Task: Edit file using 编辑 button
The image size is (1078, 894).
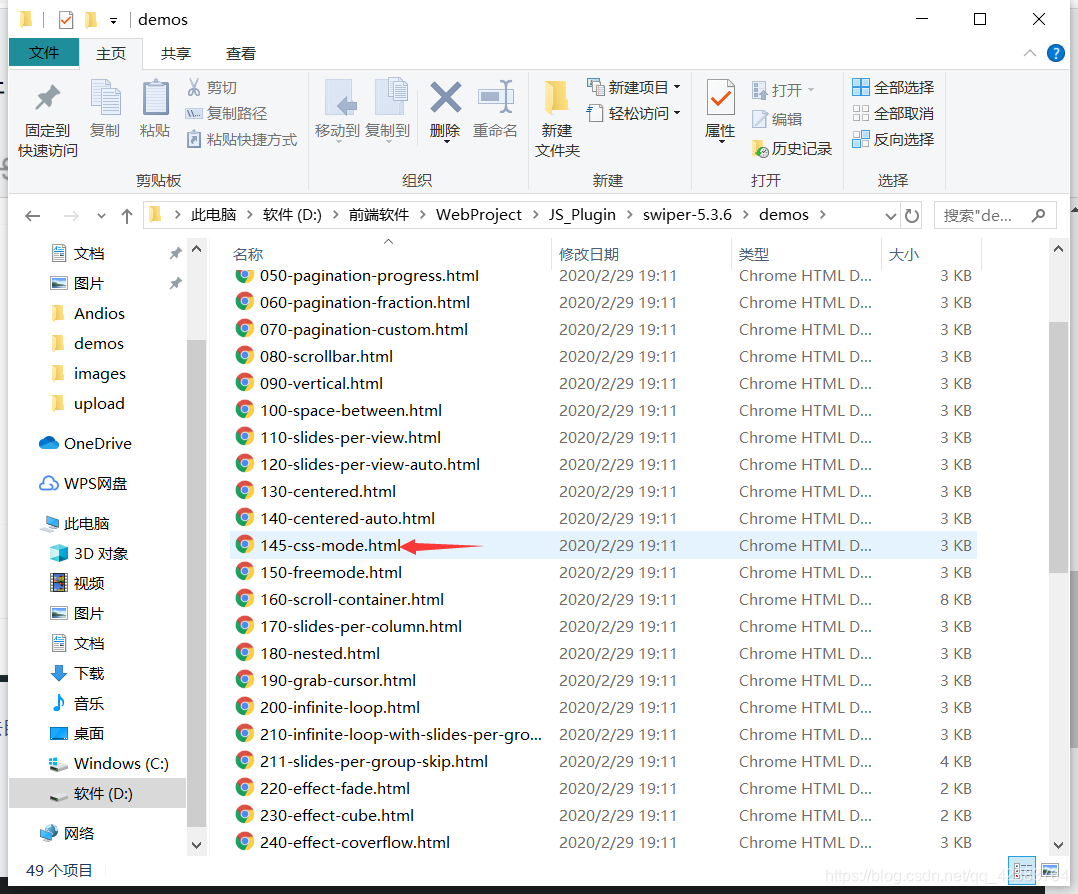Action: click(x=777, y=119)
